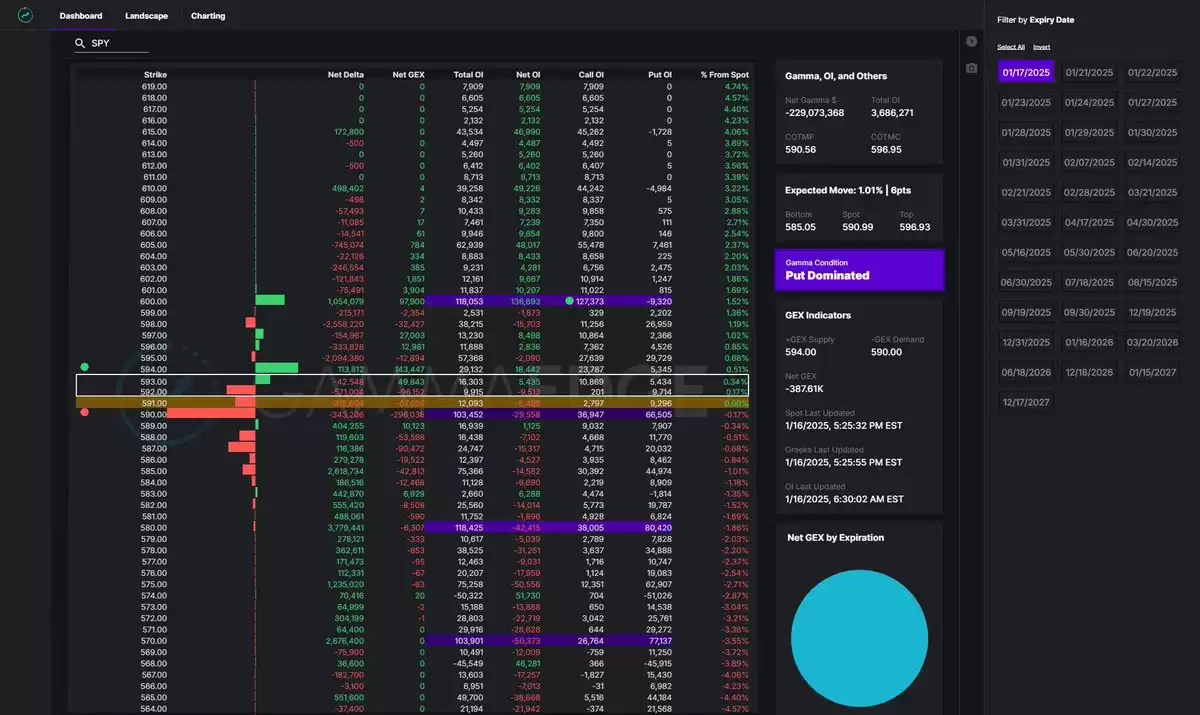Click the Net GEX column header

pyautogui.click(x=409, y=75)
